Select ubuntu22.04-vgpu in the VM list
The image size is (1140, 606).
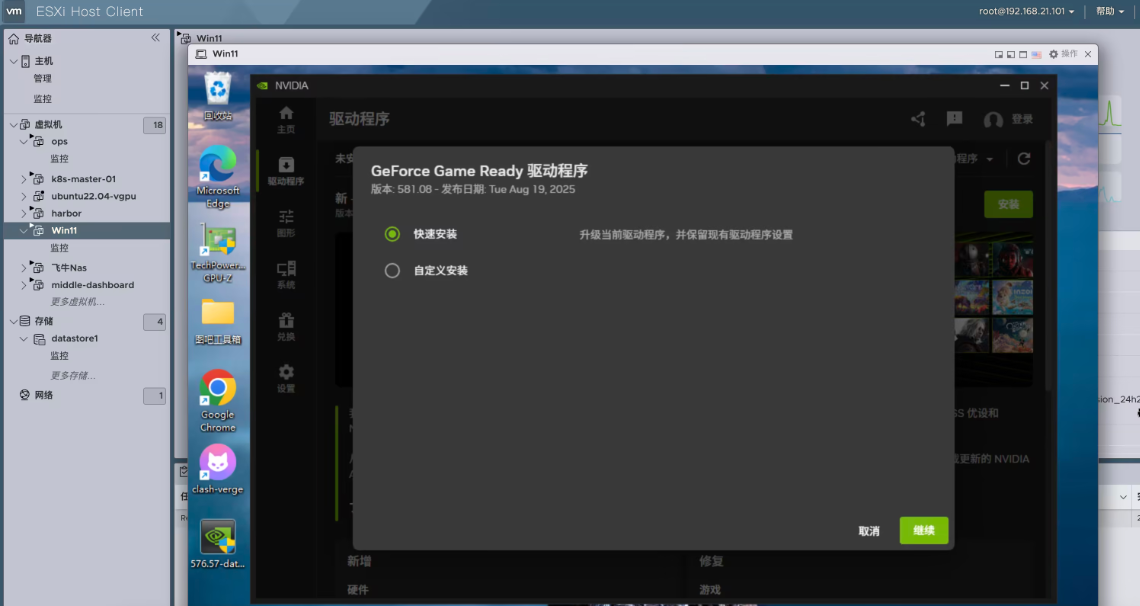pos(94,196)
